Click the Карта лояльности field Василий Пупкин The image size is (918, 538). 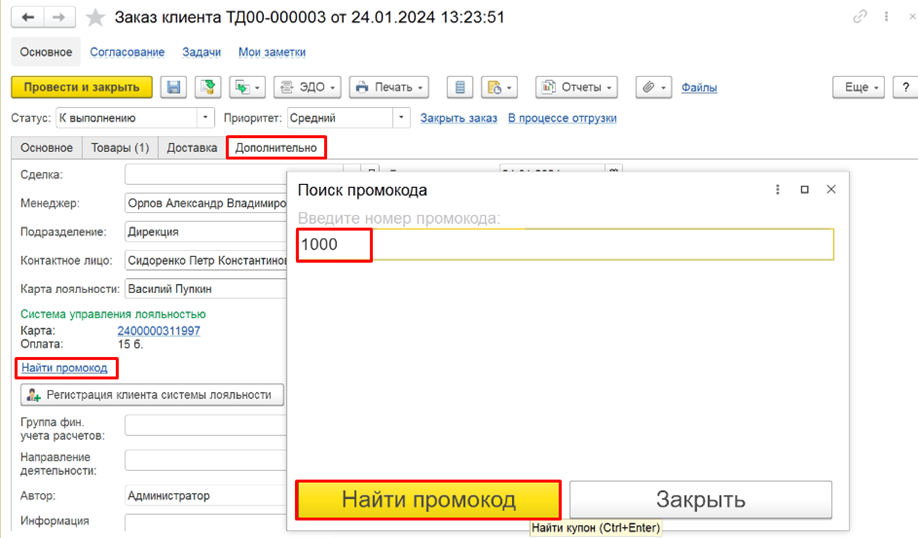205,289
